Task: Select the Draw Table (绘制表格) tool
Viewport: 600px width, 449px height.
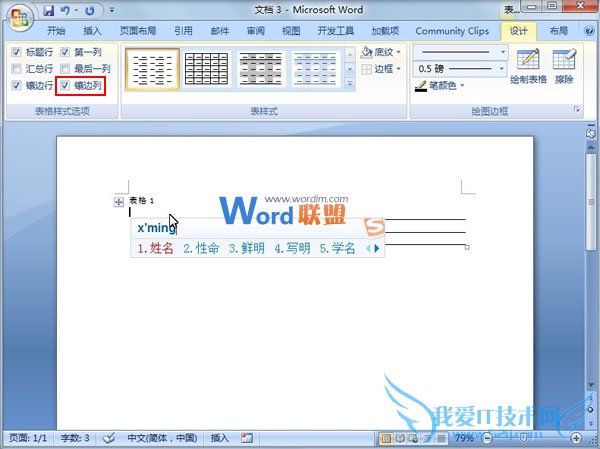Action: point(528,66)
